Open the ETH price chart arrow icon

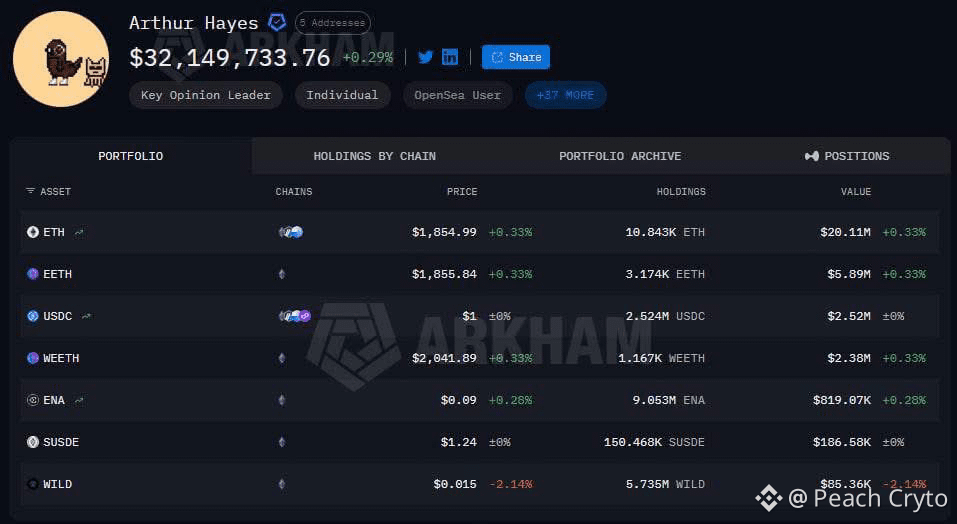[x=79, y=232]
